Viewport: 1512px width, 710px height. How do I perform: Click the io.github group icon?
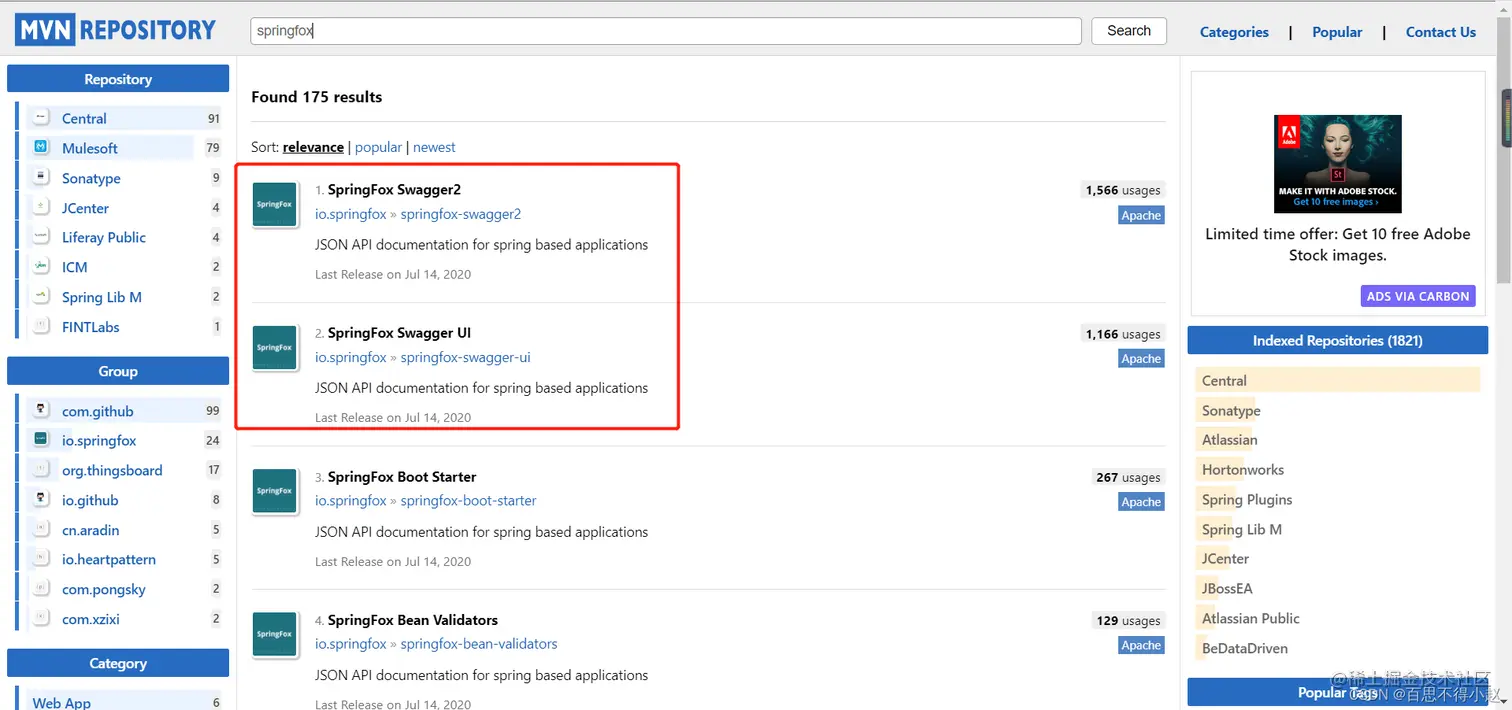point(41,500)
